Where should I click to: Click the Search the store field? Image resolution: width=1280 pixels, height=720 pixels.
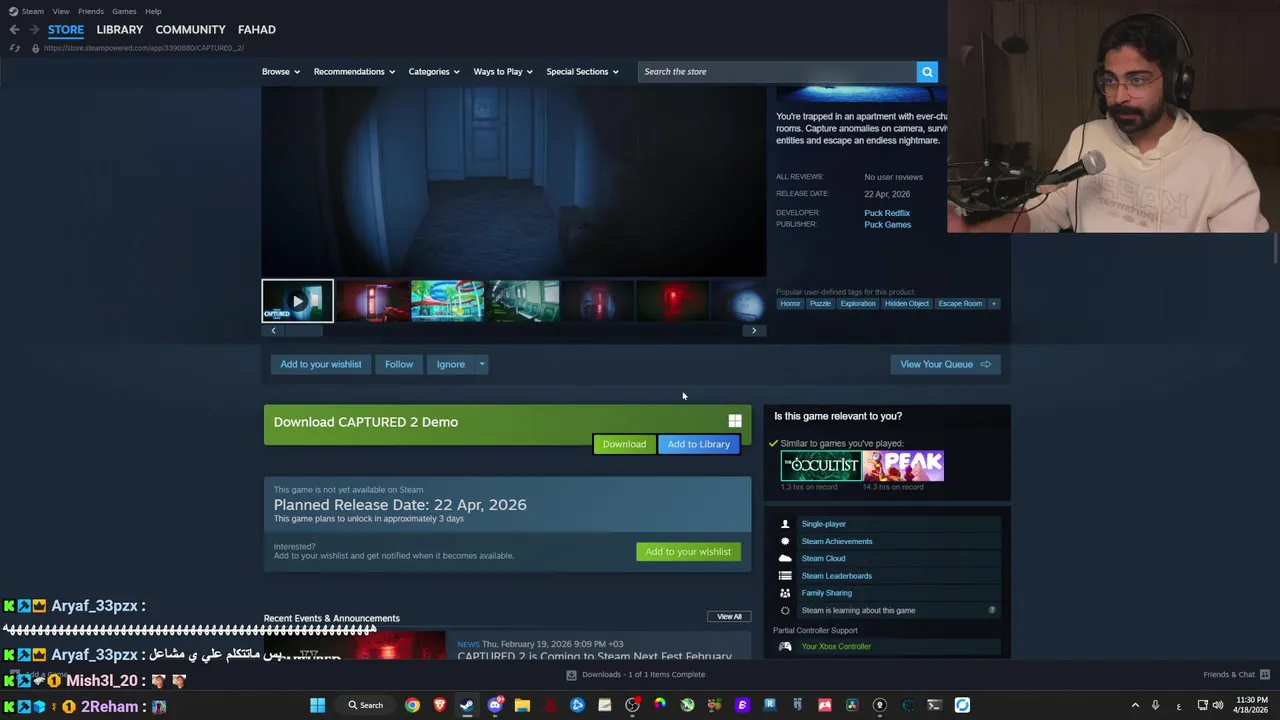(777, 72)
